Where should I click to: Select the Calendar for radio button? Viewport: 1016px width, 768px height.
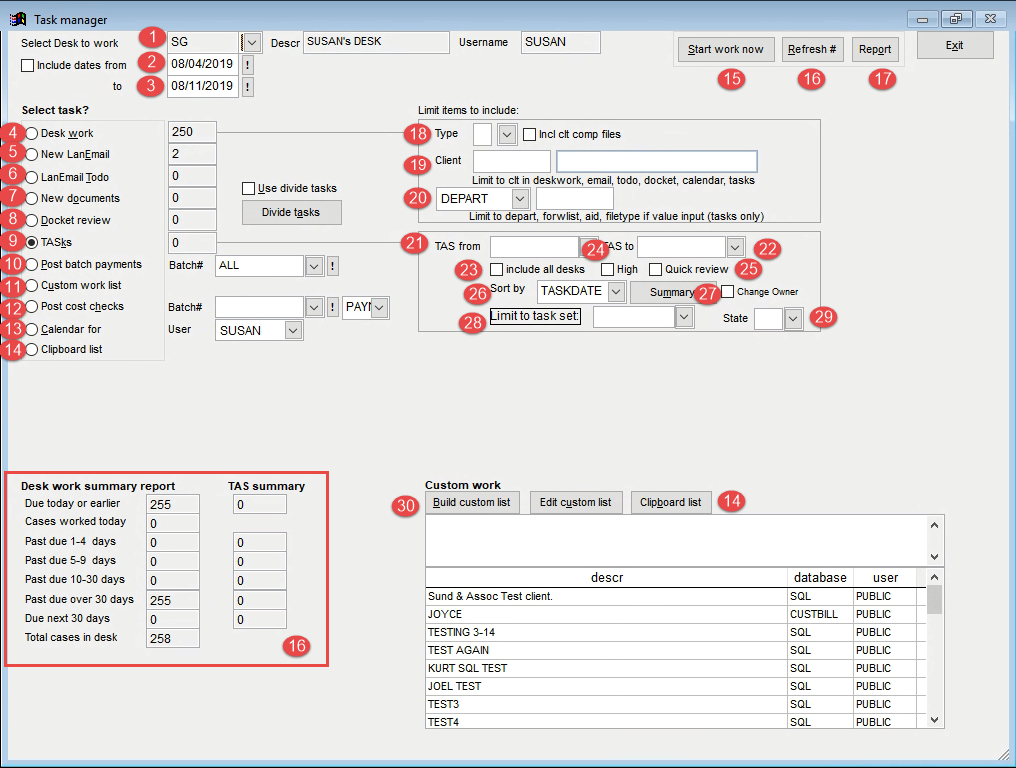(x=32, y=329)
